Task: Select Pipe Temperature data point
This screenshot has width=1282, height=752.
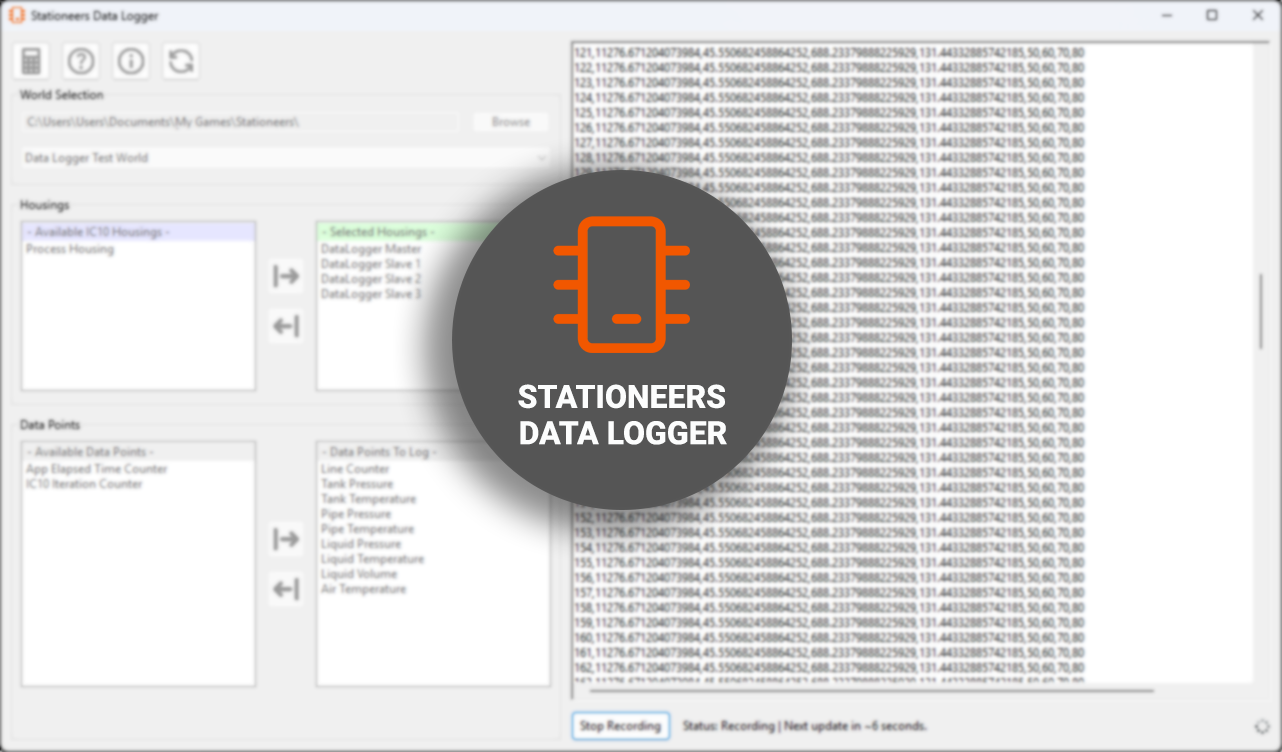Action: [367, 529]
